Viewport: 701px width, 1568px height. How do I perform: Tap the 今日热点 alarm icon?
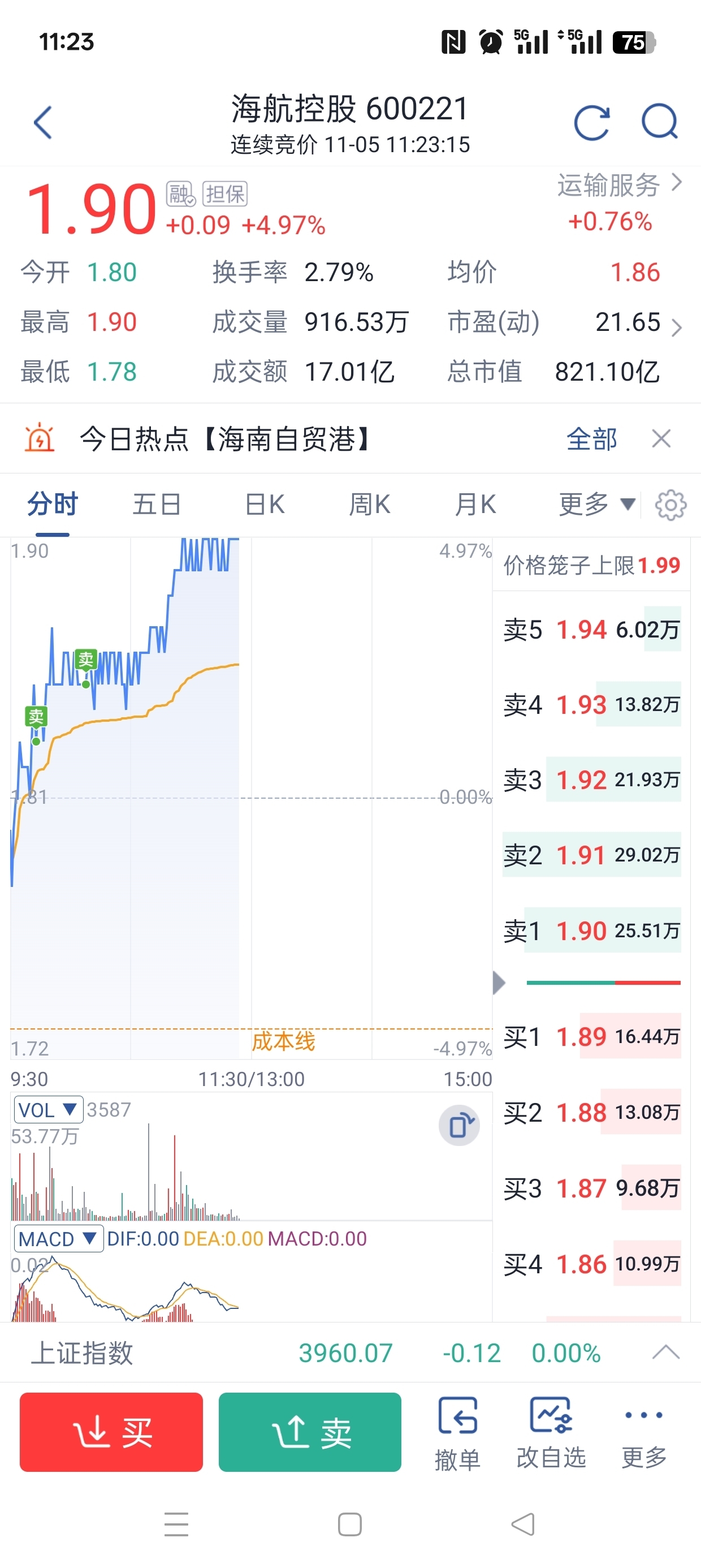point(40,438)
